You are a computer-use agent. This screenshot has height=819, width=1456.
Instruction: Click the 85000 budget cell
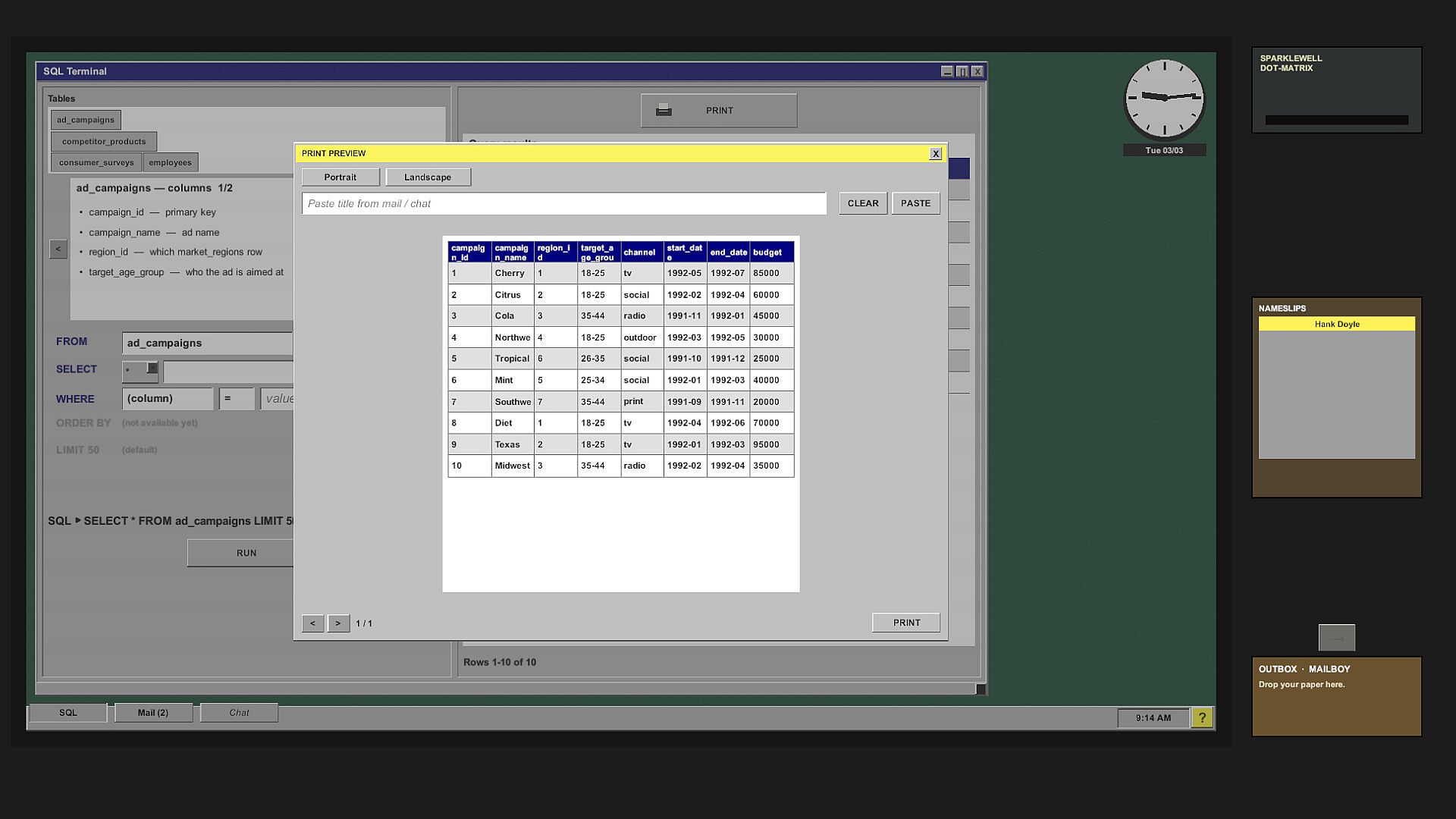(771, 273)
